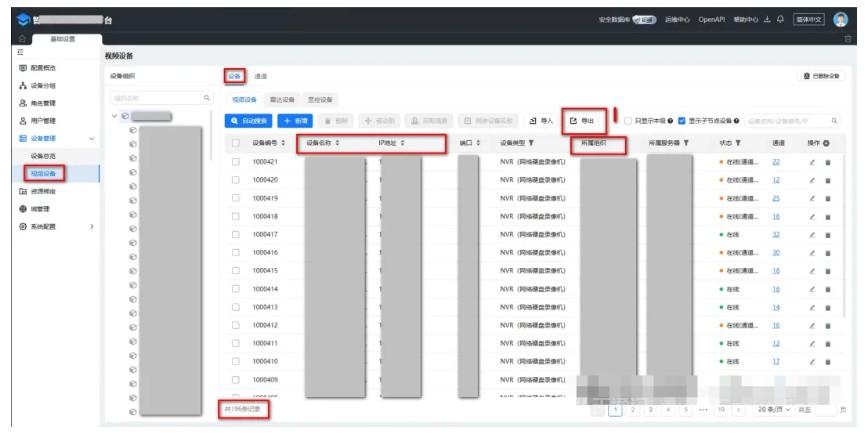
Task: Select the 雷达设备 sub-tab
Action: coord(283,100)
